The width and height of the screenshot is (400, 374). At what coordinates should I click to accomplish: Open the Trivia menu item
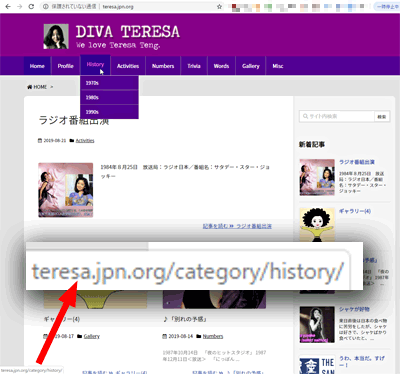[194, 66]
